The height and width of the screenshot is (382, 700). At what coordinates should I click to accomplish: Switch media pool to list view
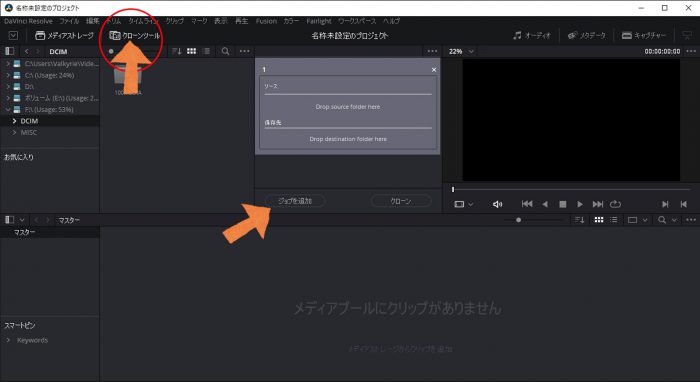coord(614,220)
